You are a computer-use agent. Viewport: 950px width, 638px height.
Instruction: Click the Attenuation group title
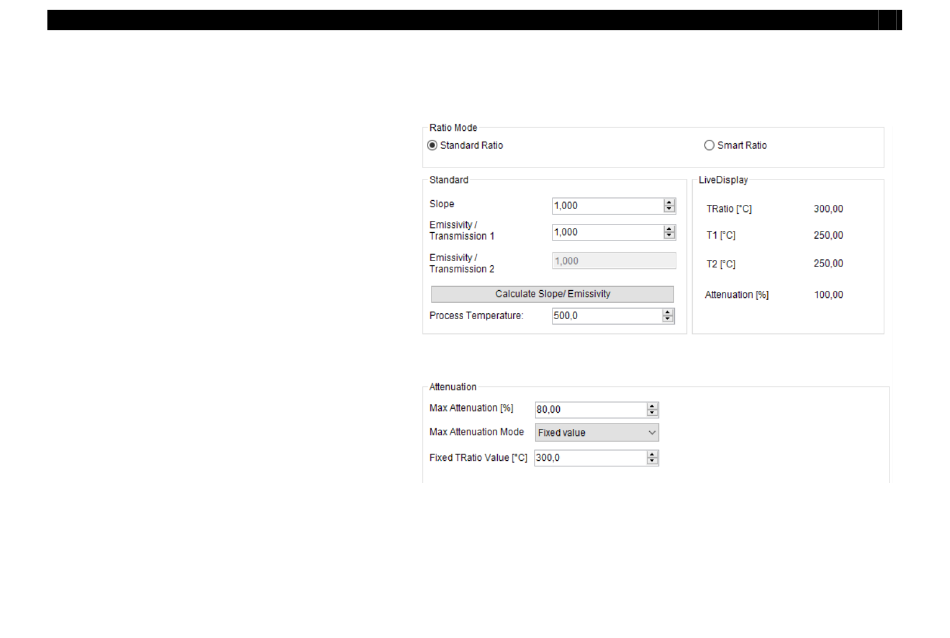coord(453,387)
